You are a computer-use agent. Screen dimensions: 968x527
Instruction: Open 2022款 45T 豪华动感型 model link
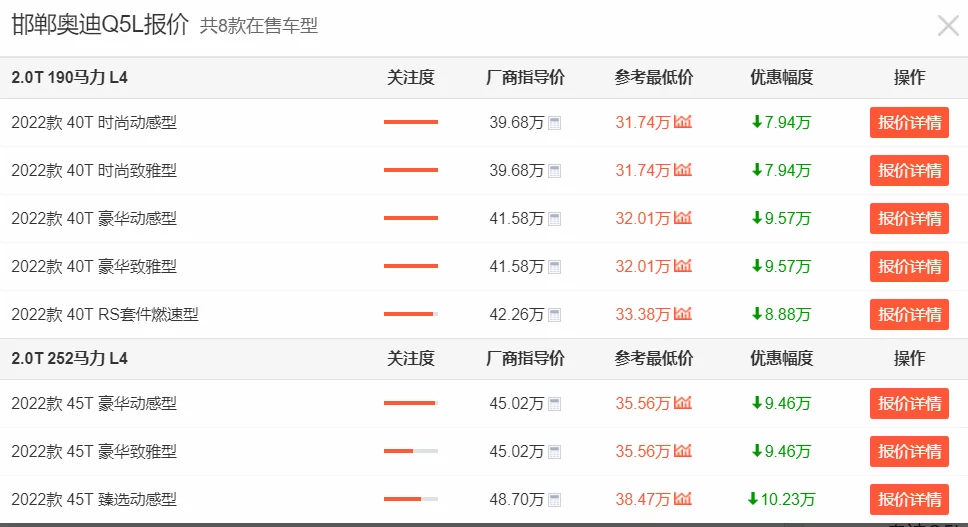tap(94, 404)
